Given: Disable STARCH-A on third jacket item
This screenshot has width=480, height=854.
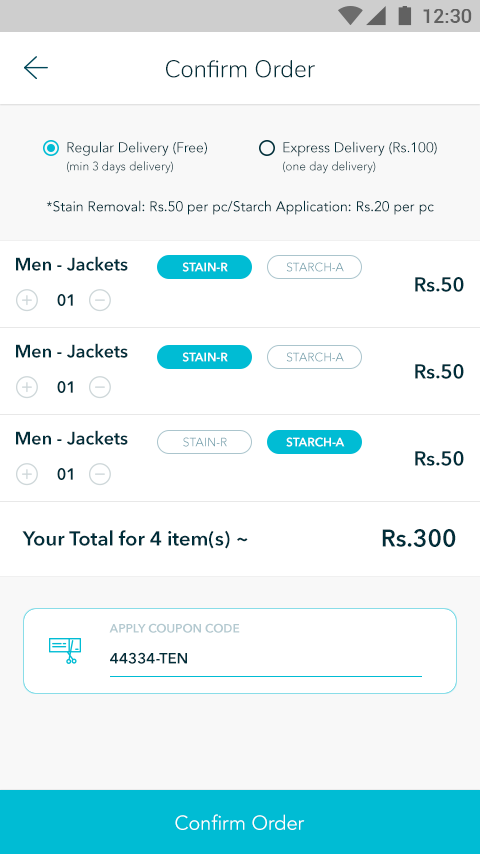Looking at the screenshot, I should pos(314,442).
